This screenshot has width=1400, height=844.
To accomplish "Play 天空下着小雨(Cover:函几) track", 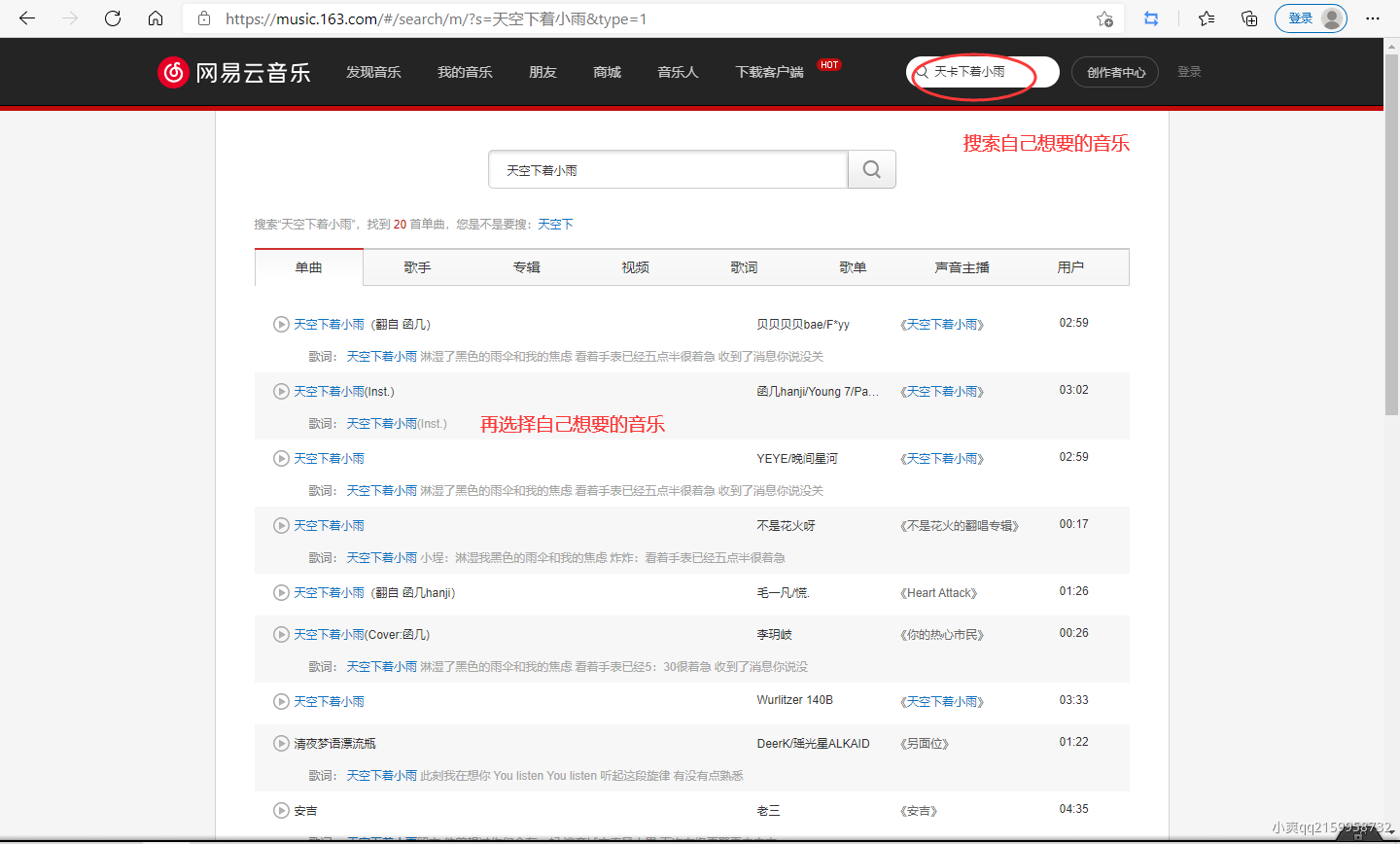I will click(x=281, y=634).
